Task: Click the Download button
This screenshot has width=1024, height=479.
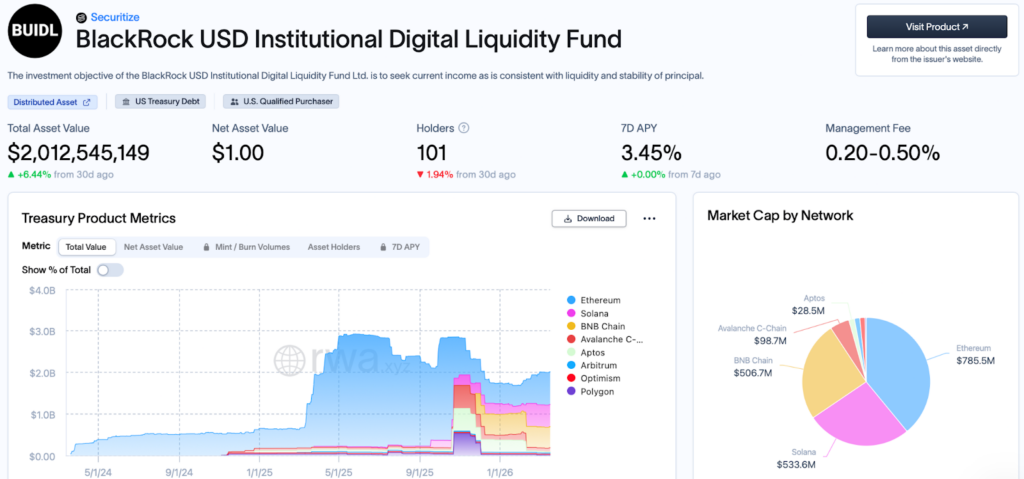Action: 589,218
